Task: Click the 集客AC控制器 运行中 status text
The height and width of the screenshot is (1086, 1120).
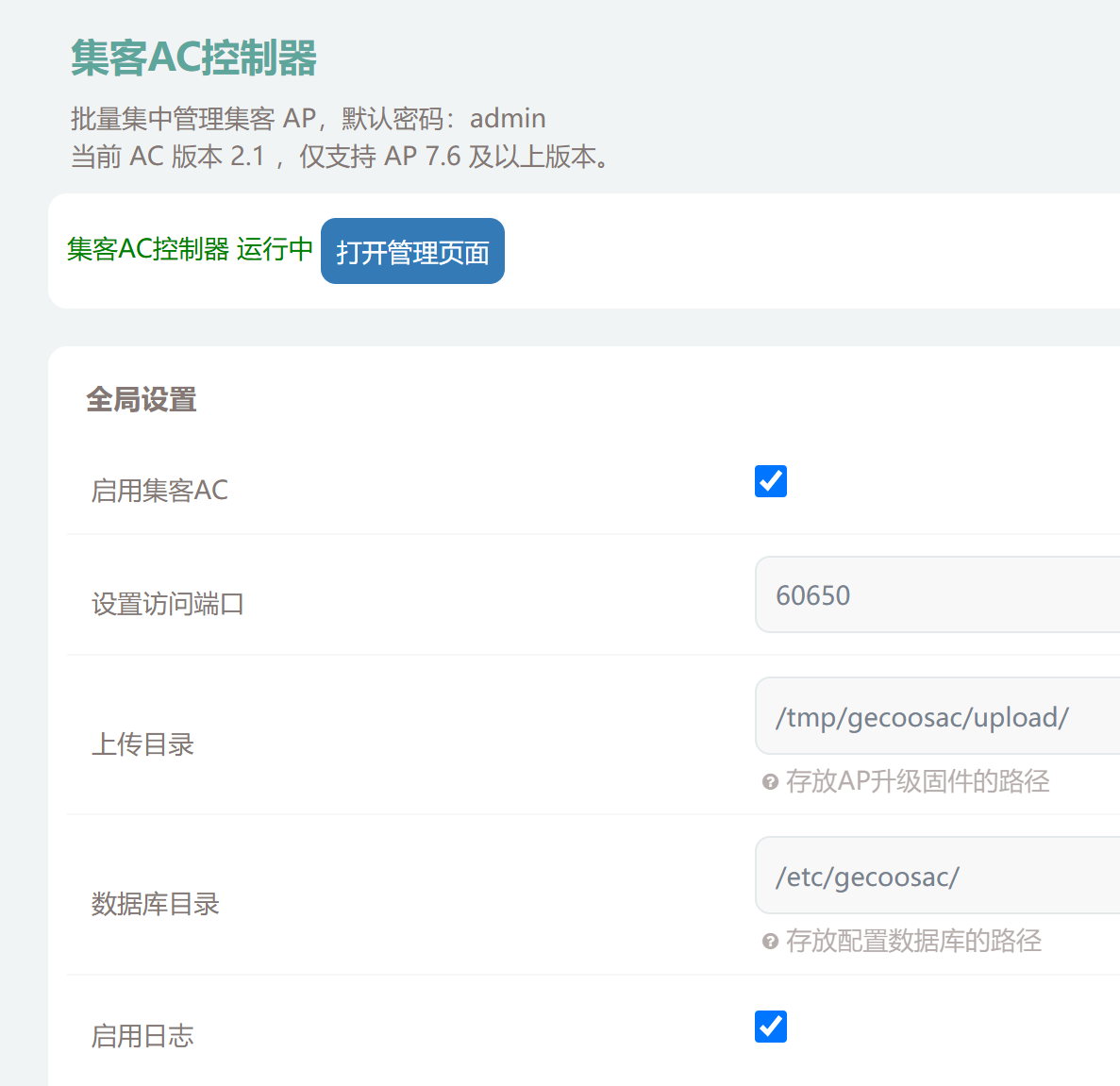Action: click(x=190, y=249)
